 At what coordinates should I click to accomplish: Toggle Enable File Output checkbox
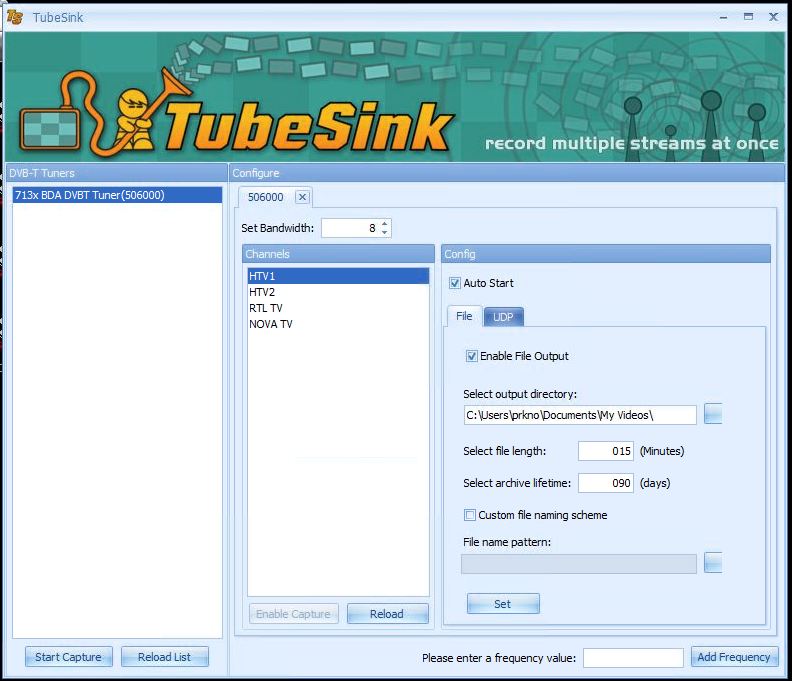(471, 356)
